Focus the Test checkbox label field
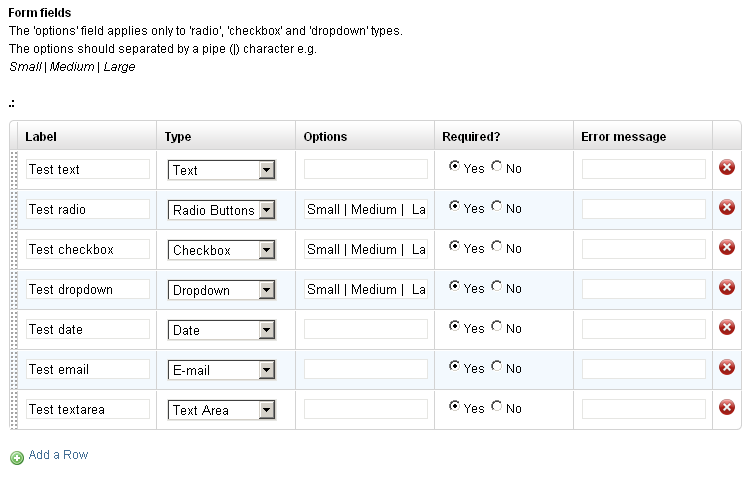 (x=88, y=249)
